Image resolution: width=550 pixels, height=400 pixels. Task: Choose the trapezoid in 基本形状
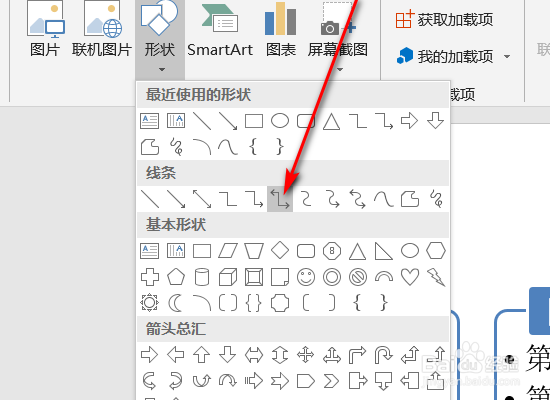(254, 251)
